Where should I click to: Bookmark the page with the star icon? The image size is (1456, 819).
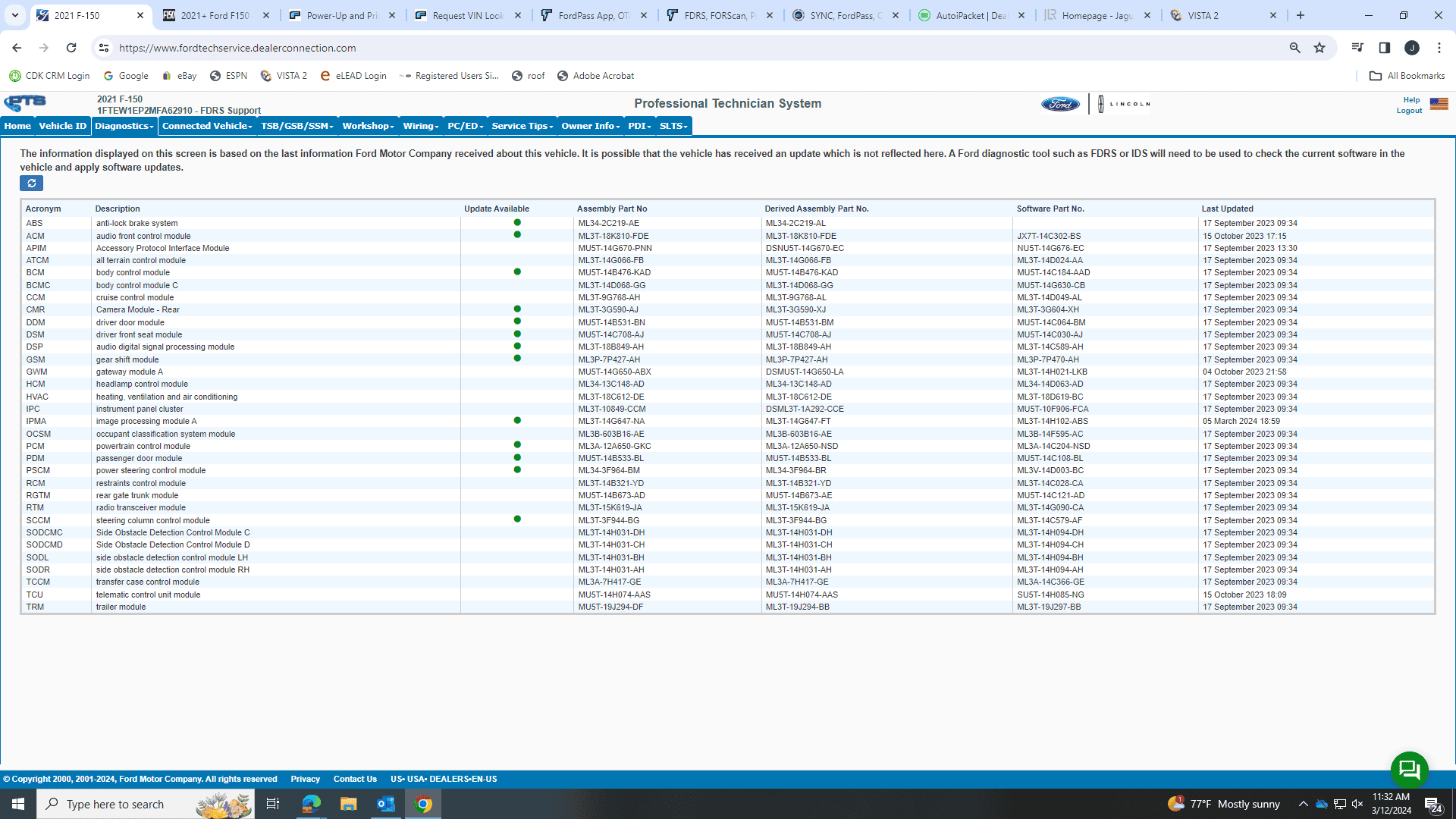[x=1319, y=47]
